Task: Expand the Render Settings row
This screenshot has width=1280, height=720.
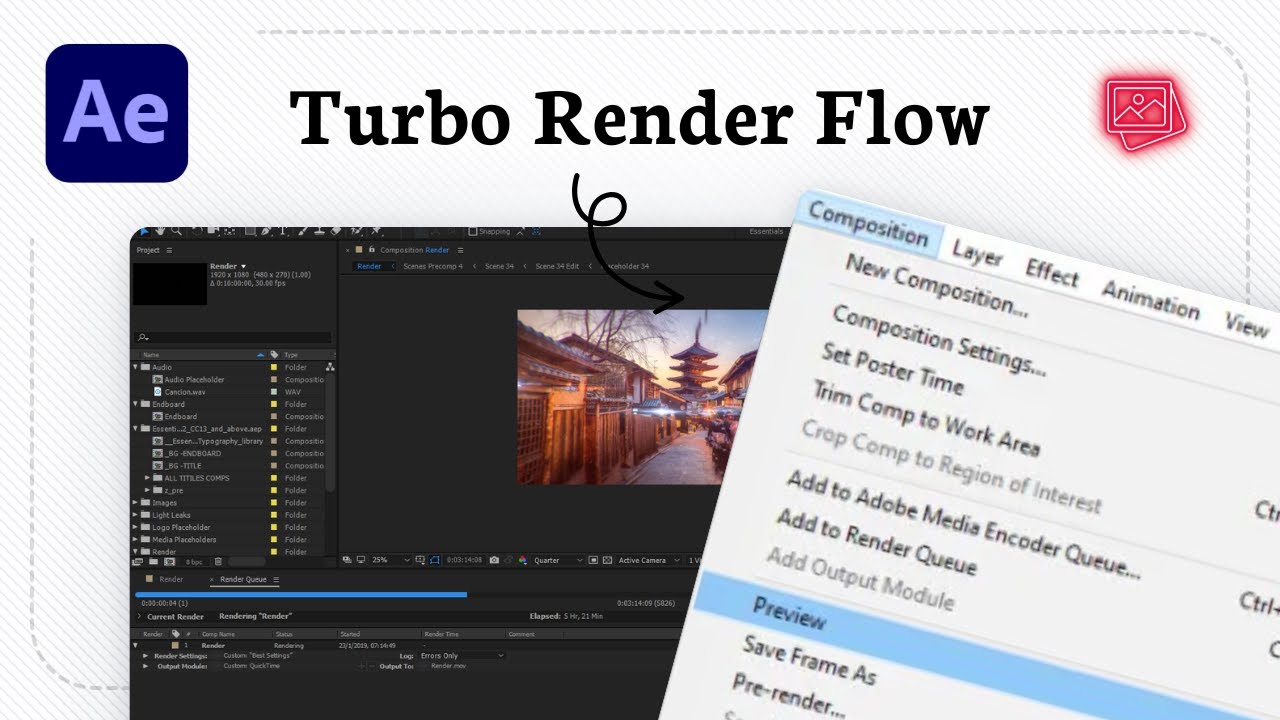Action: [x=145, y=655]
